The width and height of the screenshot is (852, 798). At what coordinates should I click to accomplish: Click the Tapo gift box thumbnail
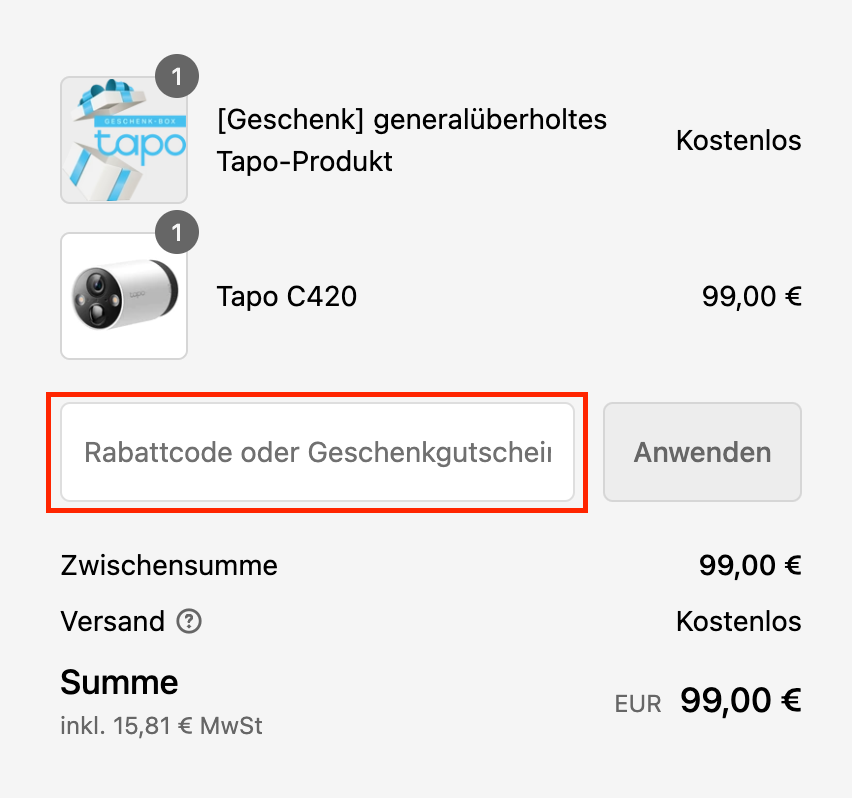click(124, 140)
